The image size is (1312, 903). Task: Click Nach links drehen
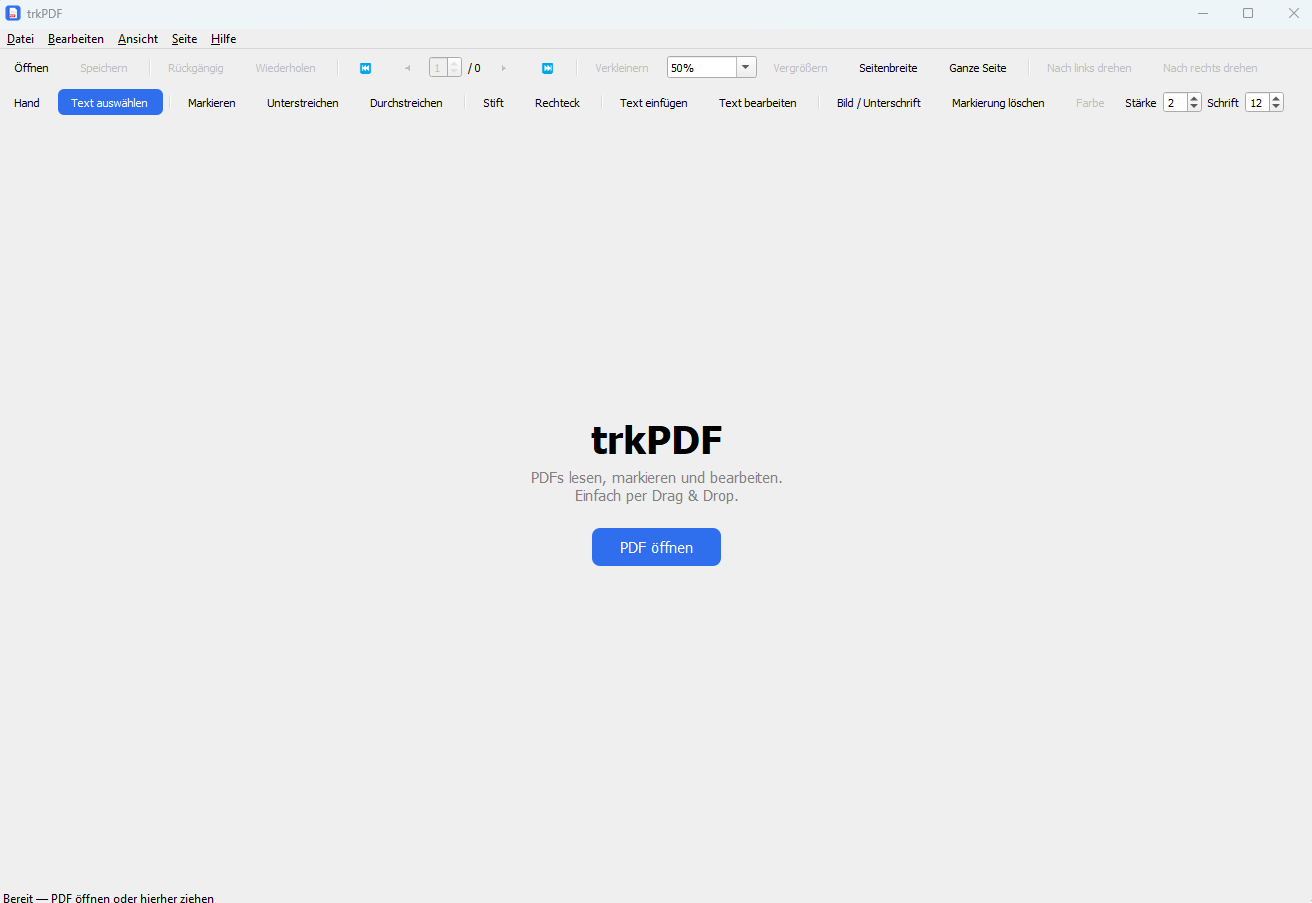point(1089,68)
